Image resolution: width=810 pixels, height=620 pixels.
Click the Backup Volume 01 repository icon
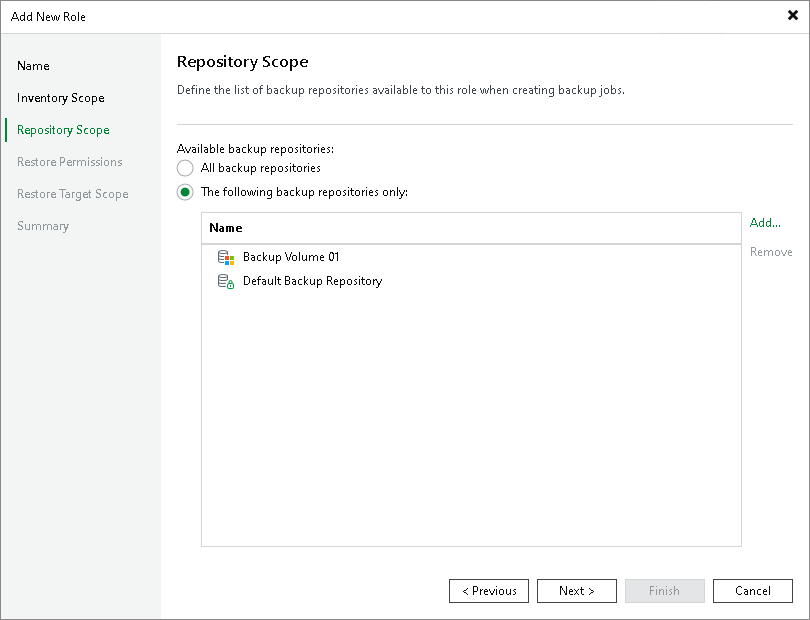coord(226,257)
